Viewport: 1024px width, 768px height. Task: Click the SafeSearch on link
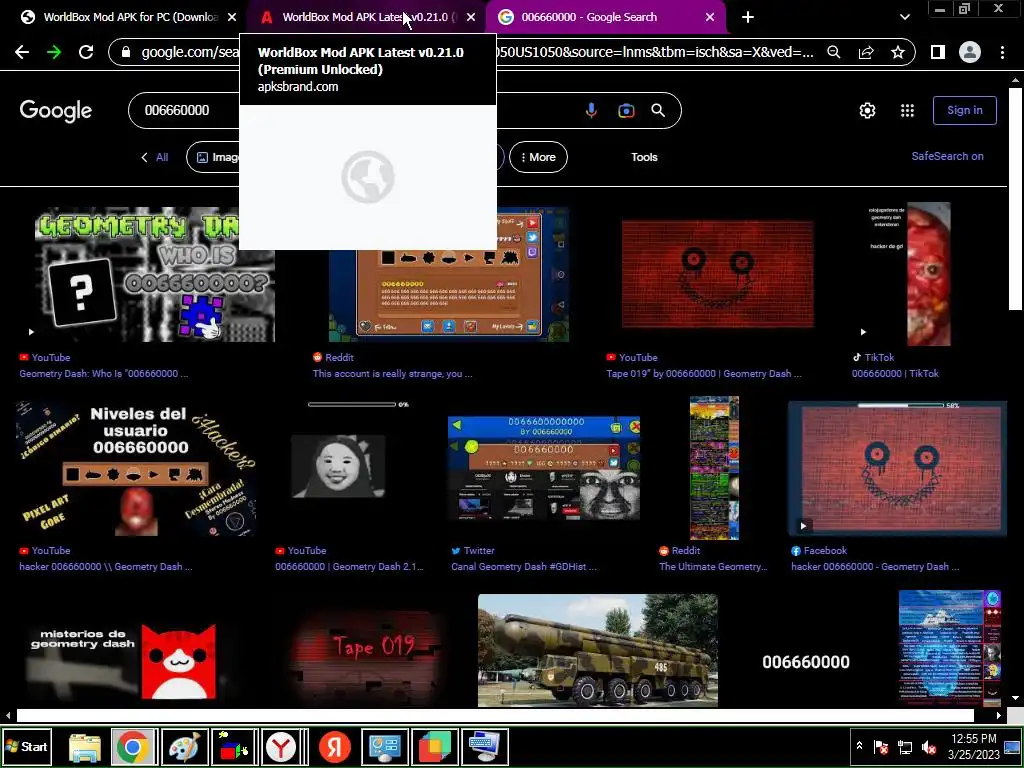coord(947,156)
